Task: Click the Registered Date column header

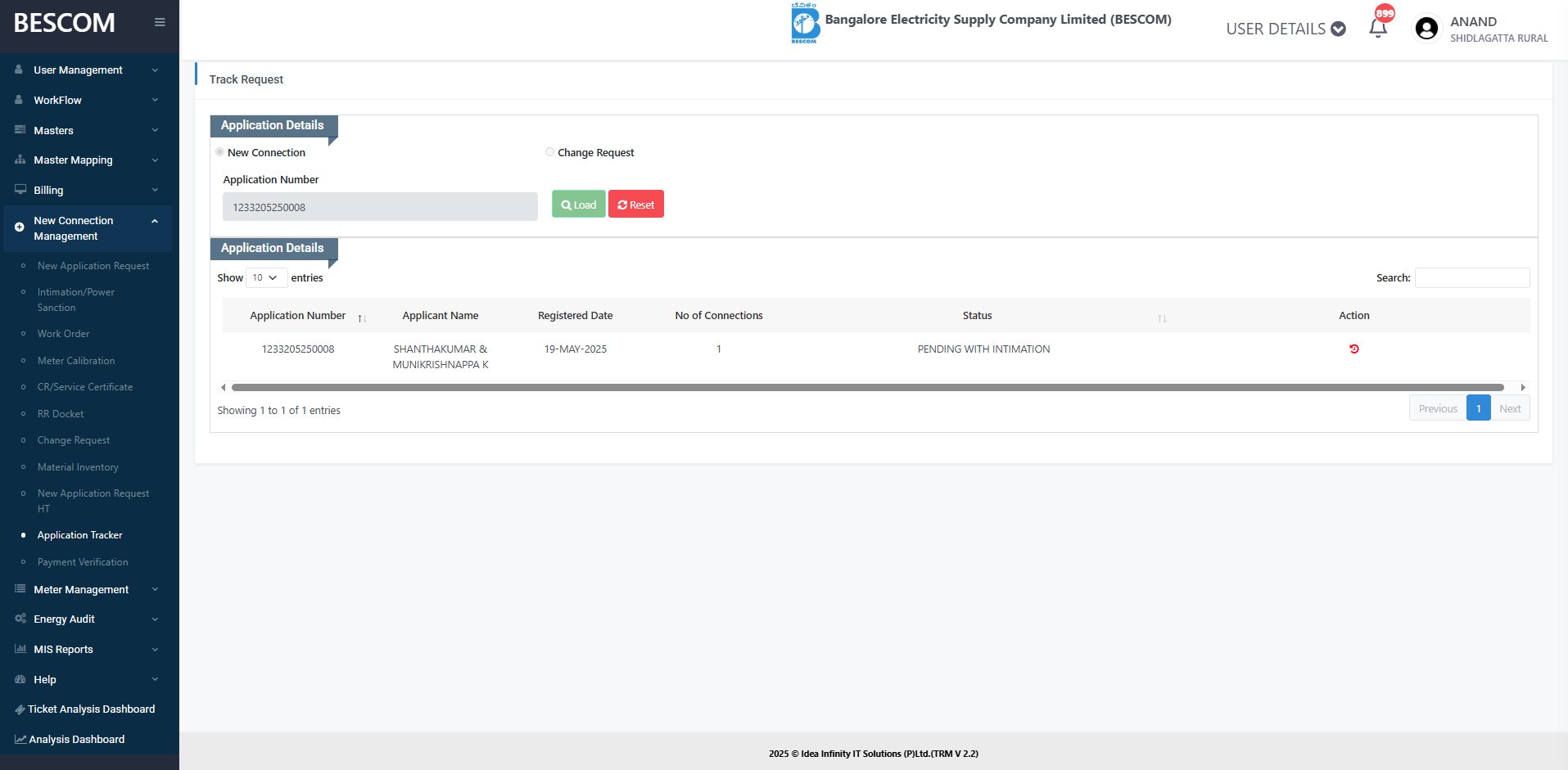Action: (x=575, y=316)
